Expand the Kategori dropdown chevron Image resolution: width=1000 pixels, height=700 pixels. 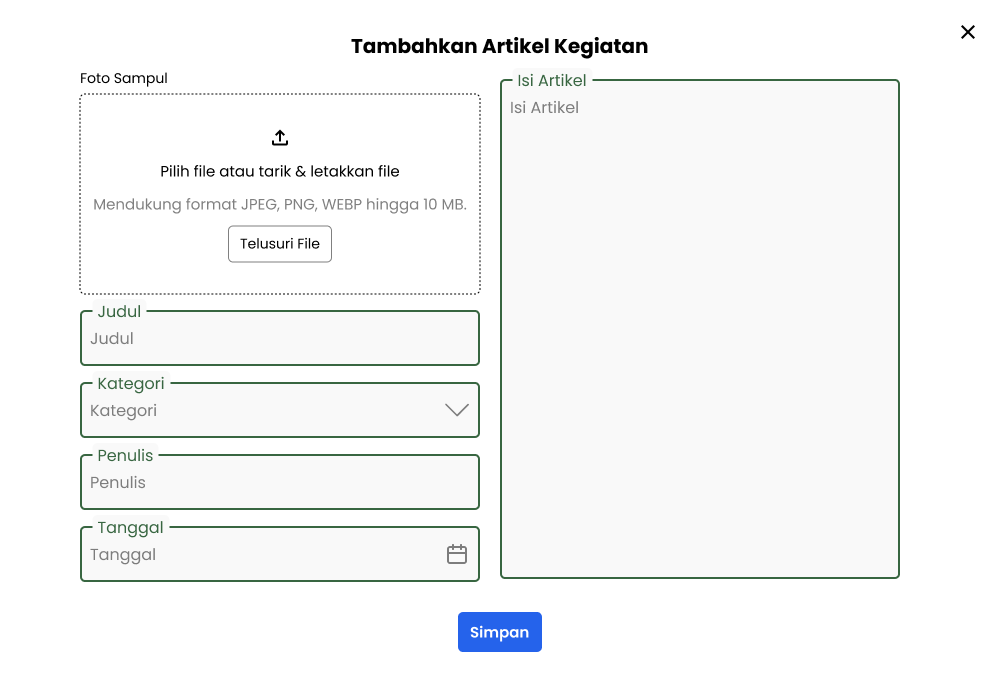pos(457,410)
